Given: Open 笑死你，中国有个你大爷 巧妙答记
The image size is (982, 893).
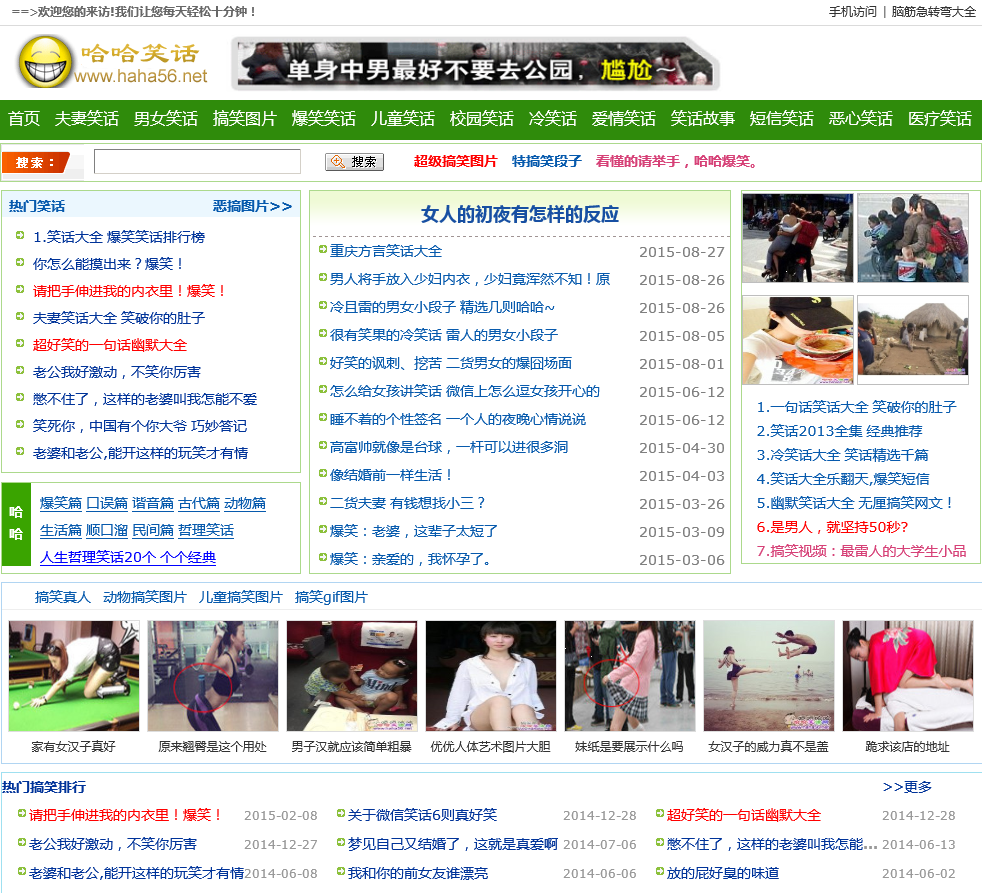Looking at the screenshot, I should [x=140, y=426].
